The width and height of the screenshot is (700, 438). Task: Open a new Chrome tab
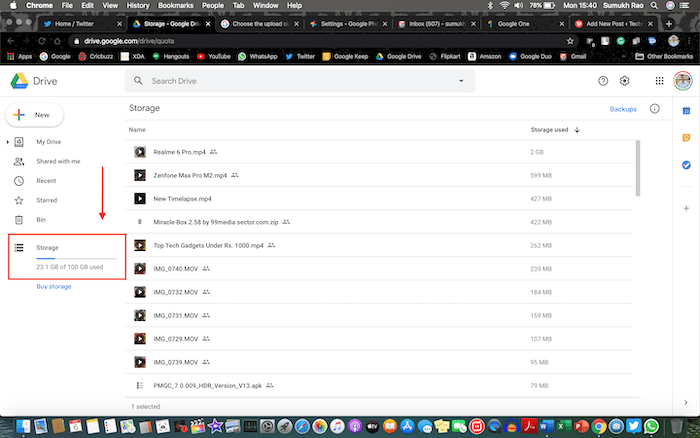pos(668,24)
